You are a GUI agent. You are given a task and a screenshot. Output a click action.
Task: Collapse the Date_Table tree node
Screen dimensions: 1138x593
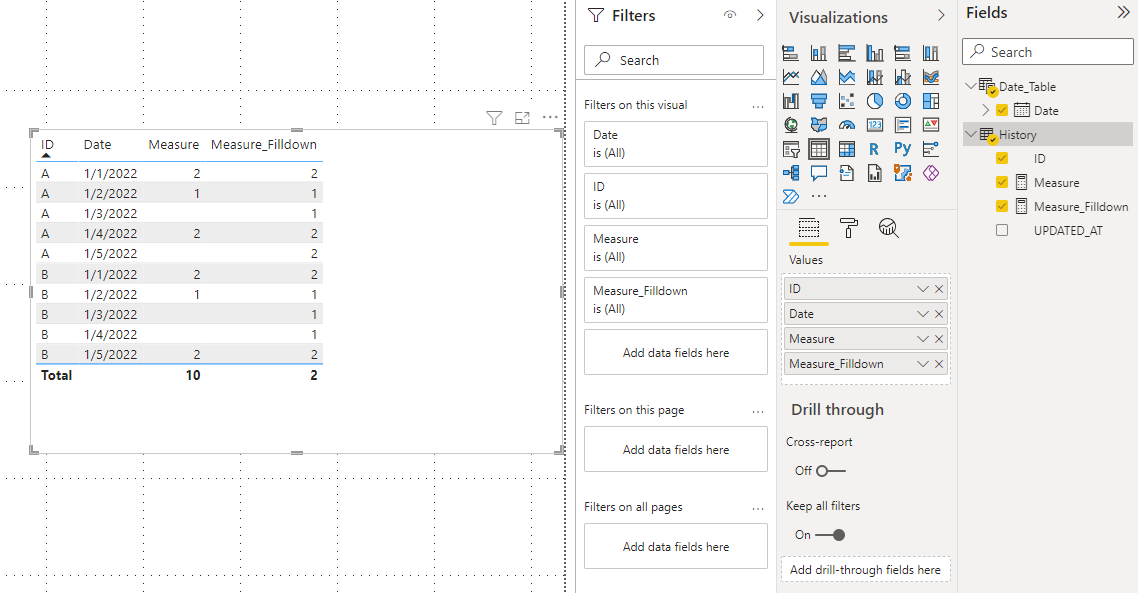click(970, 86)
